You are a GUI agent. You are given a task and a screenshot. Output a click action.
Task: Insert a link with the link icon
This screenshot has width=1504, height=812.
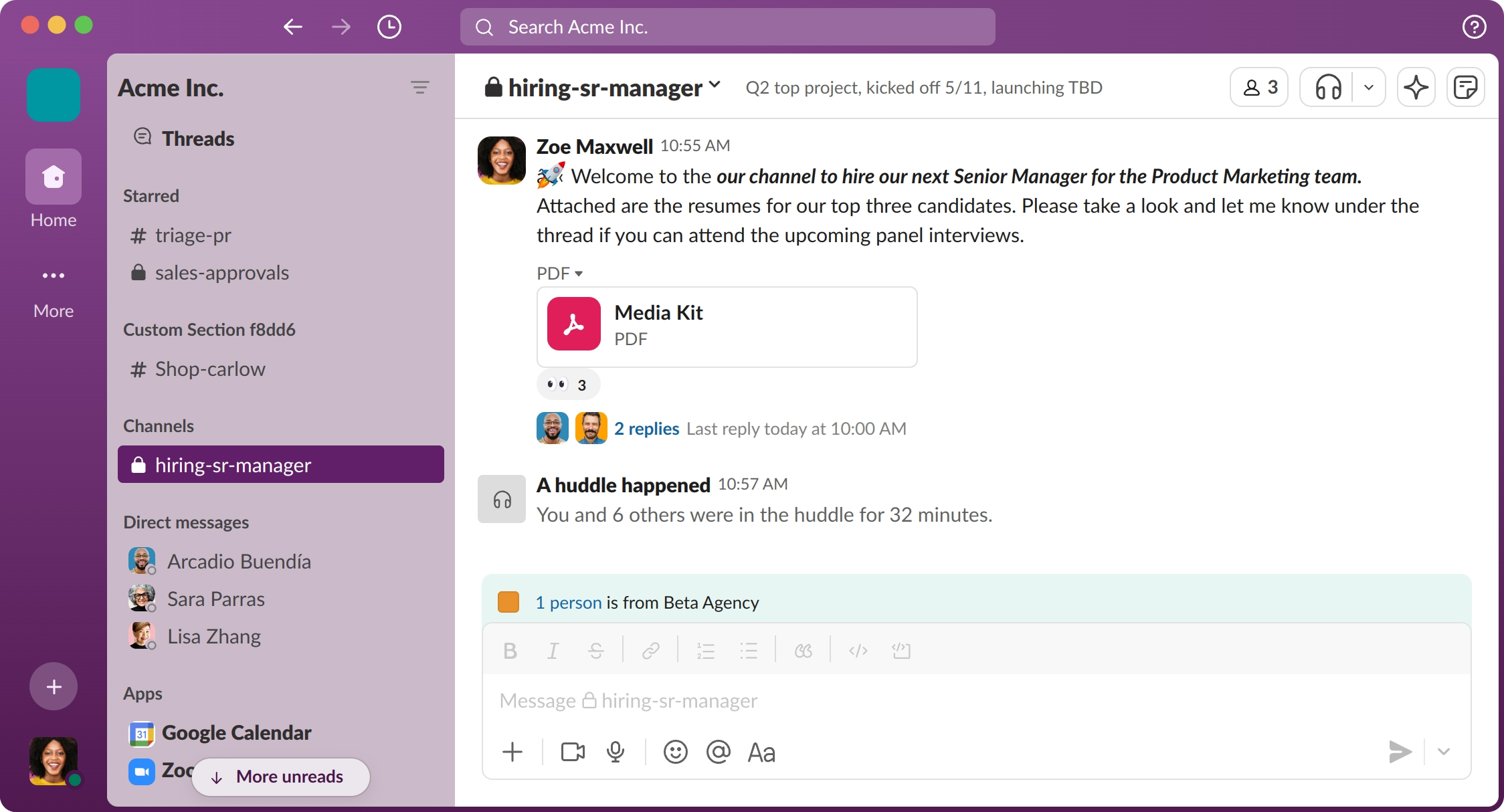[650, 651]
